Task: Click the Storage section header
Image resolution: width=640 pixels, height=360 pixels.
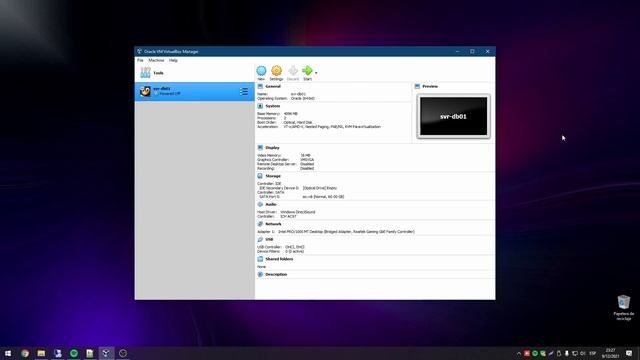Action: coord(273,176)
